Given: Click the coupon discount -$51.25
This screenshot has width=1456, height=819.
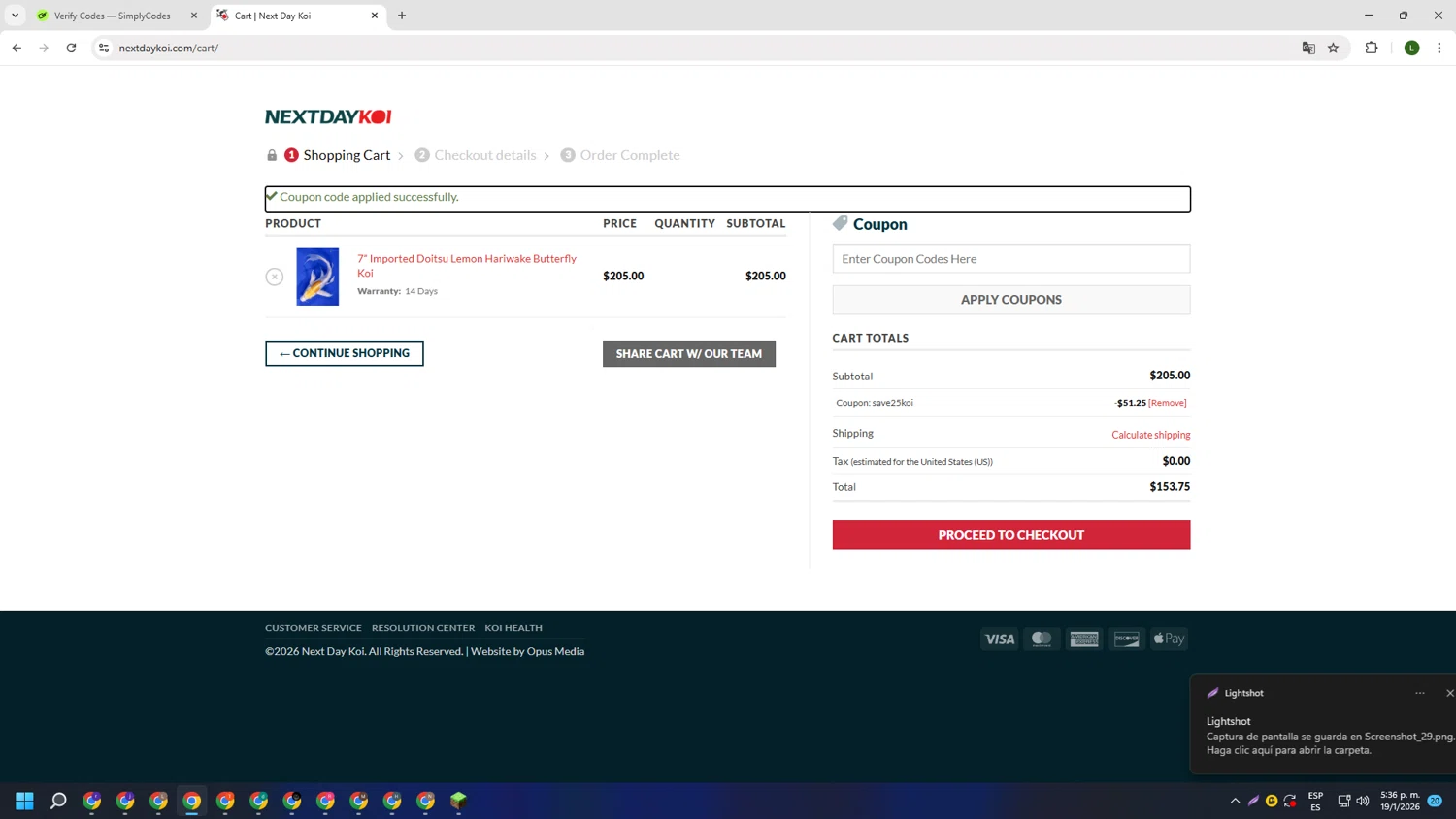Looking at the screenshot, I should pos(1131,403).
